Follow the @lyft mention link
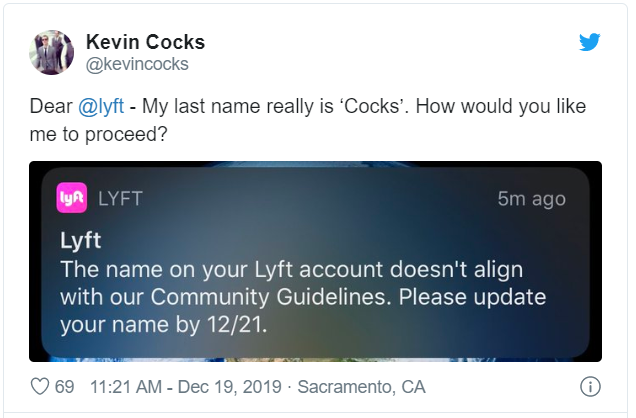Screen dimensions: 636x418 103,106
